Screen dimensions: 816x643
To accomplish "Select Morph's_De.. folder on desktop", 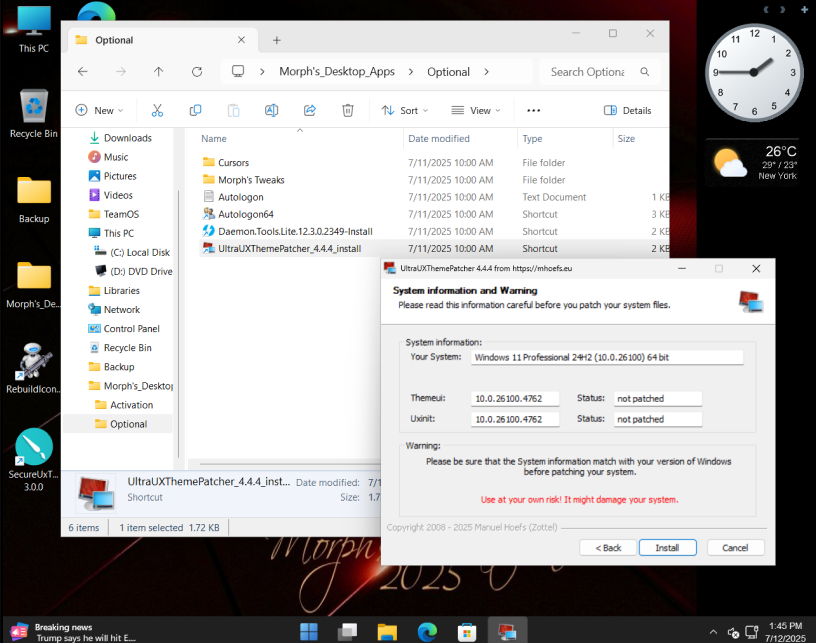I will [x=34, y=285].
